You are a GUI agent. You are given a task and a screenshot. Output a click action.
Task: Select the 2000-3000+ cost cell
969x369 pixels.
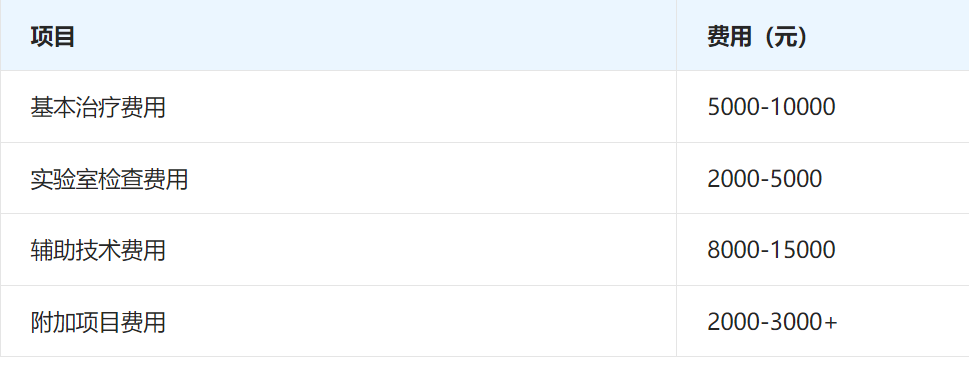[x=823, y=321]
